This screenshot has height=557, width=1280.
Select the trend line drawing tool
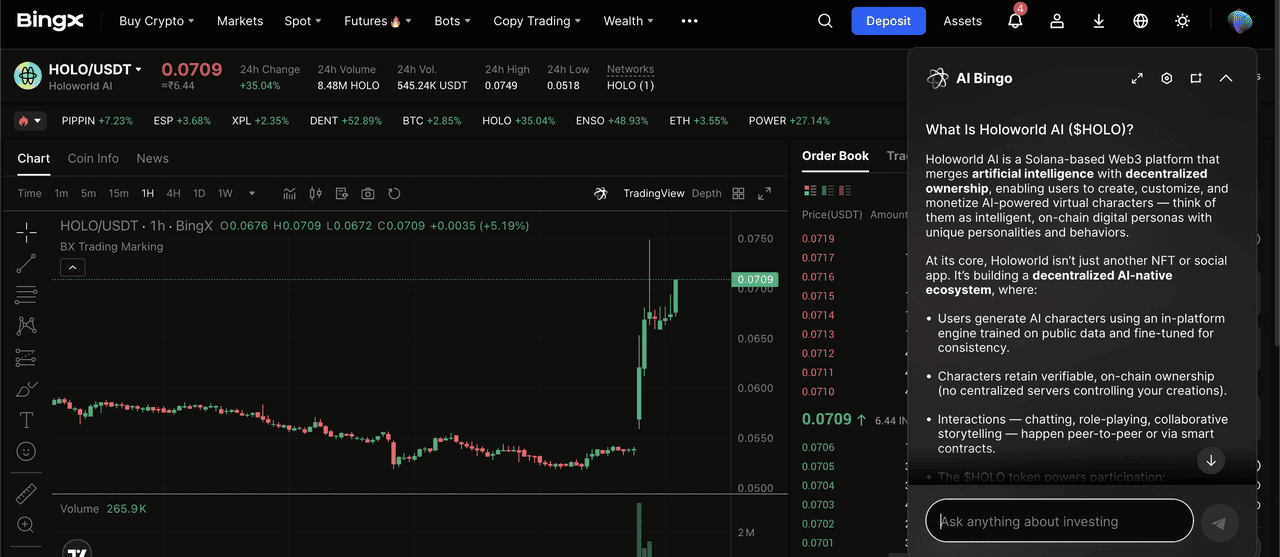click(26, 264)
